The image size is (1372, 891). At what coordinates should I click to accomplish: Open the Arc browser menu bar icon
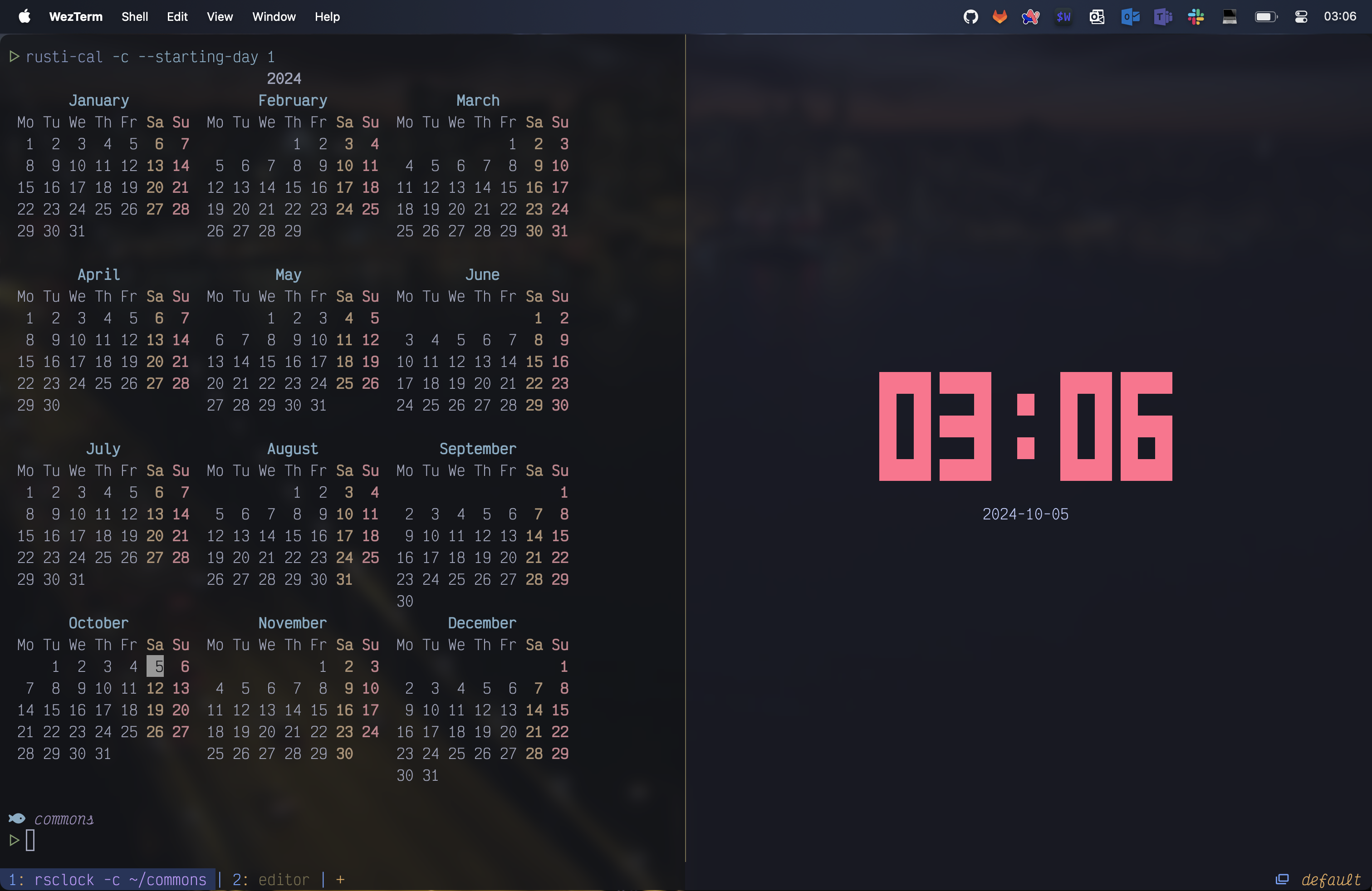1030,17
